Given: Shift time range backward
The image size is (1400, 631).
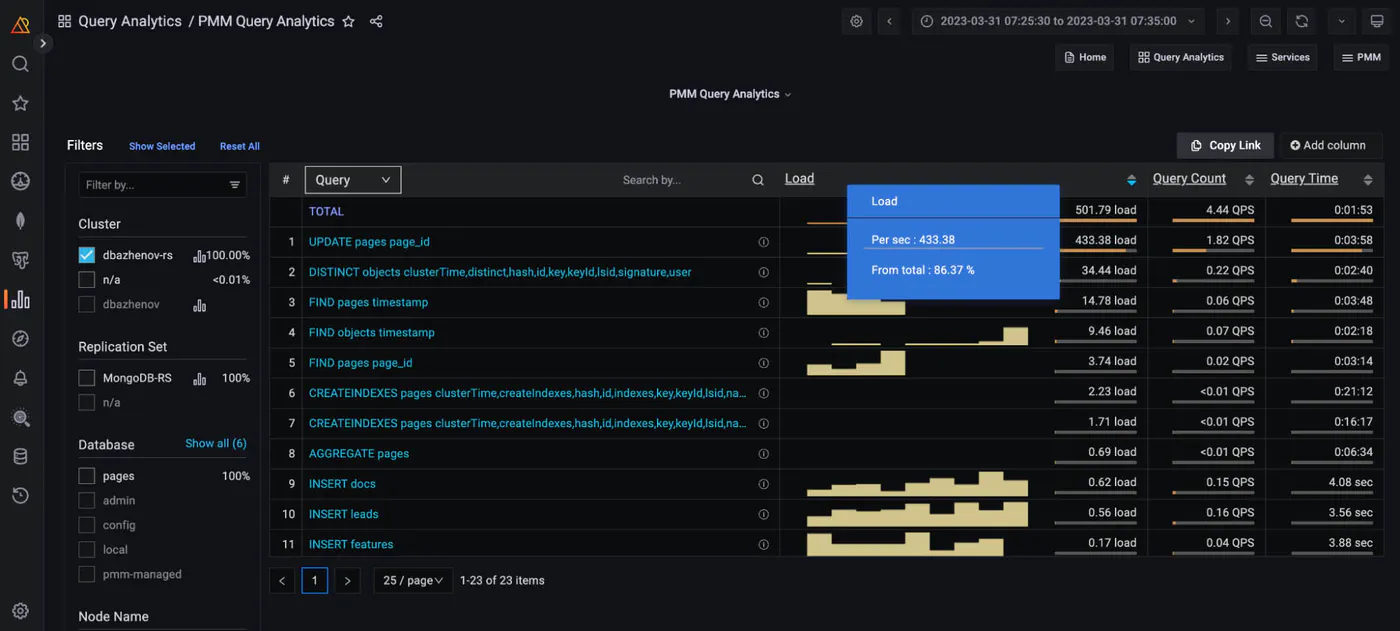Looking at the screenshot, I should pyautogui.click(x=889, y=21).
